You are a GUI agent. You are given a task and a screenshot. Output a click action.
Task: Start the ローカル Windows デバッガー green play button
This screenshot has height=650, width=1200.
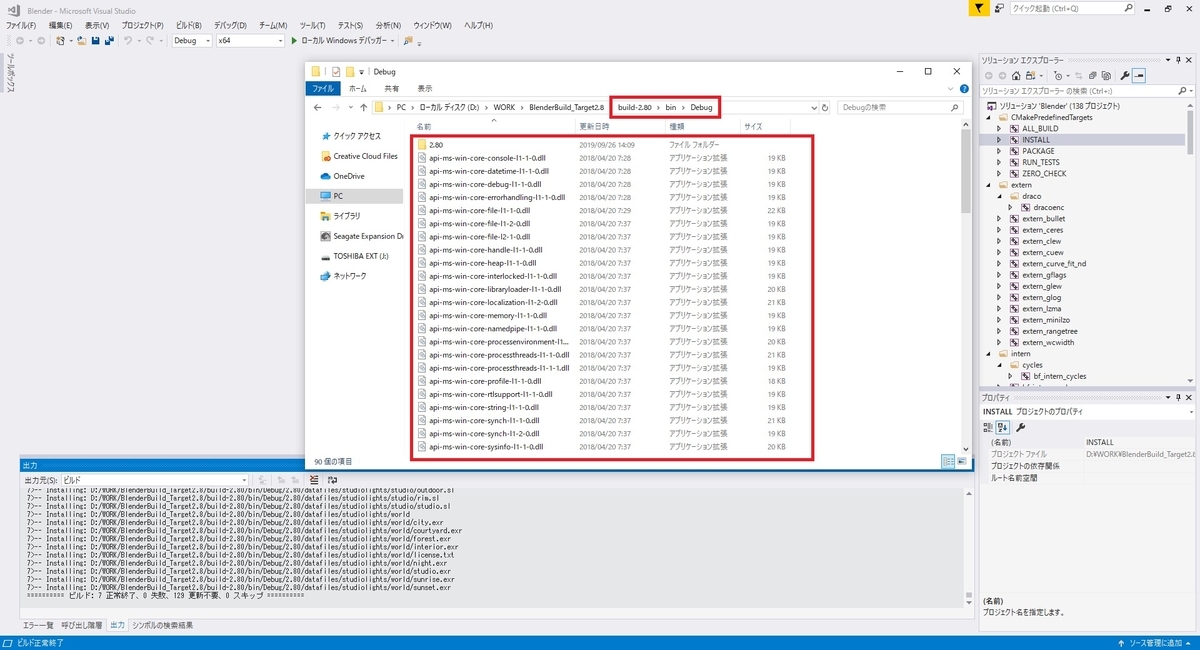[294, 41]
